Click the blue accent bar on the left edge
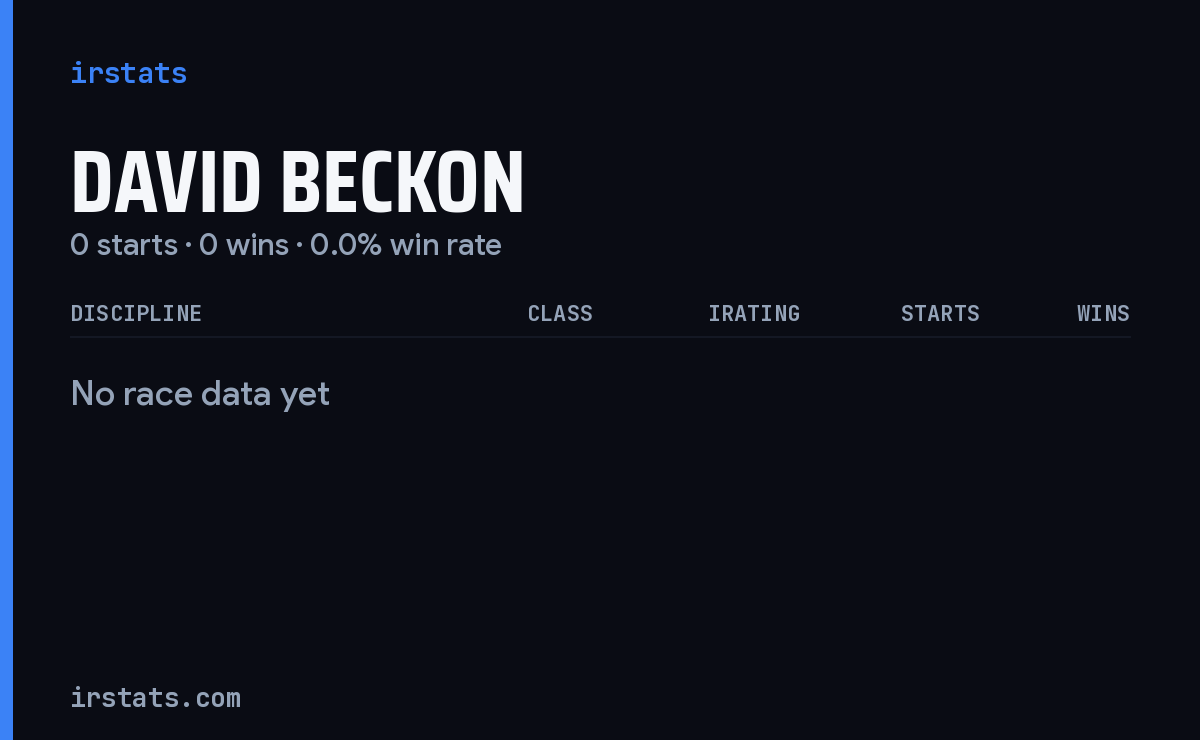 click(6, 370)
